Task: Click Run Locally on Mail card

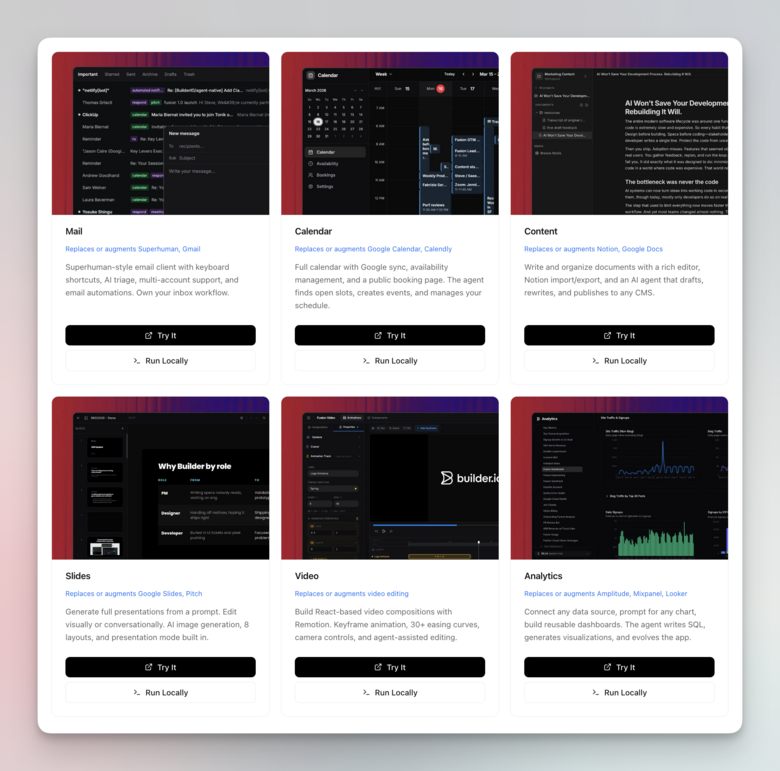Action: 160,361
